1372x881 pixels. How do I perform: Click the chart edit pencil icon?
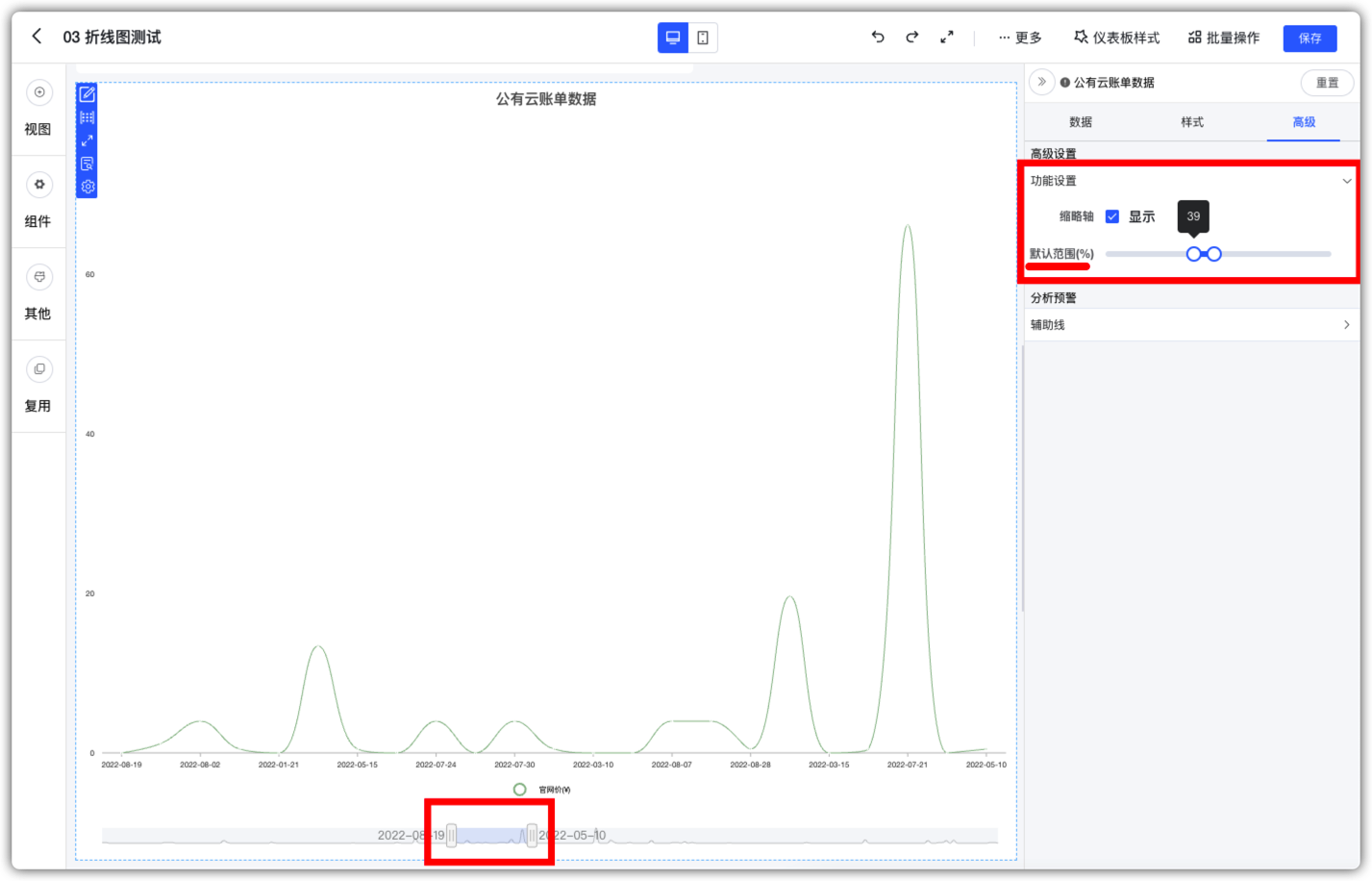[x=87, y=94]
